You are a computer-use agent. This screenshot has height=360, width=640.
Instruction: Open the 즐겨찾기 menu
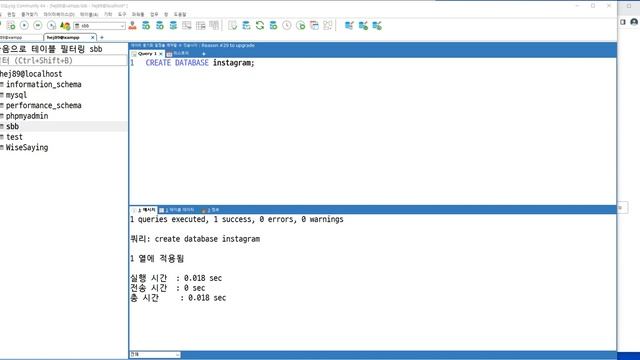coord(29,14)
